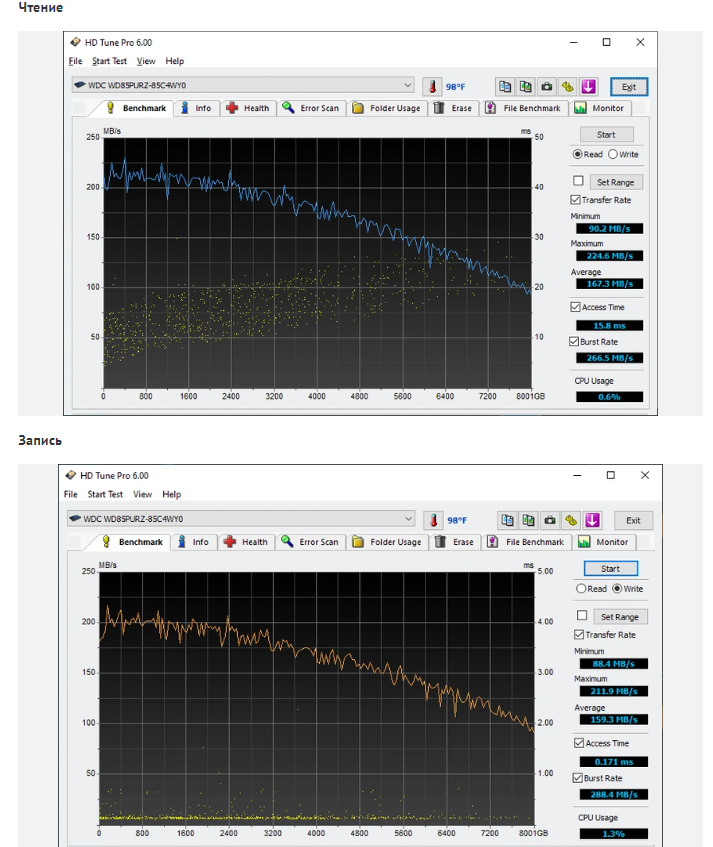Click HD Tune Pro title icon of the bottom window
Viewport: 713px width, 847px height.
coord(71,475)
